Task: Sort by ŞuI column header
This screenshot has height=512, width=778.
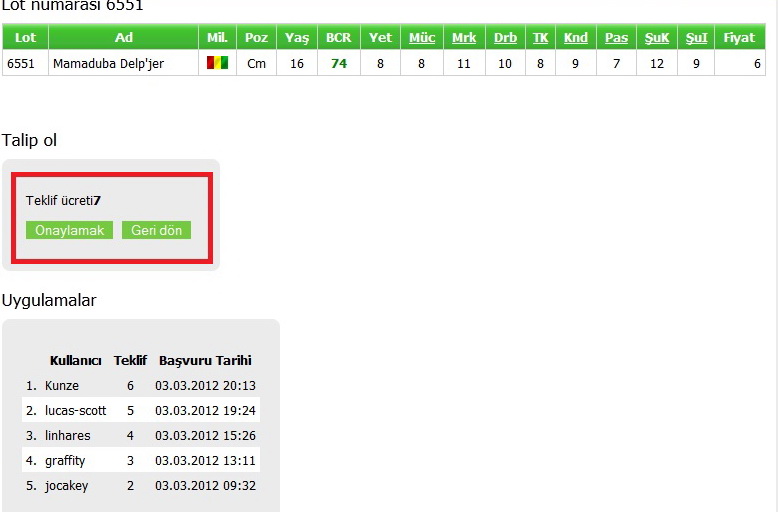Action: coord(696,38)
